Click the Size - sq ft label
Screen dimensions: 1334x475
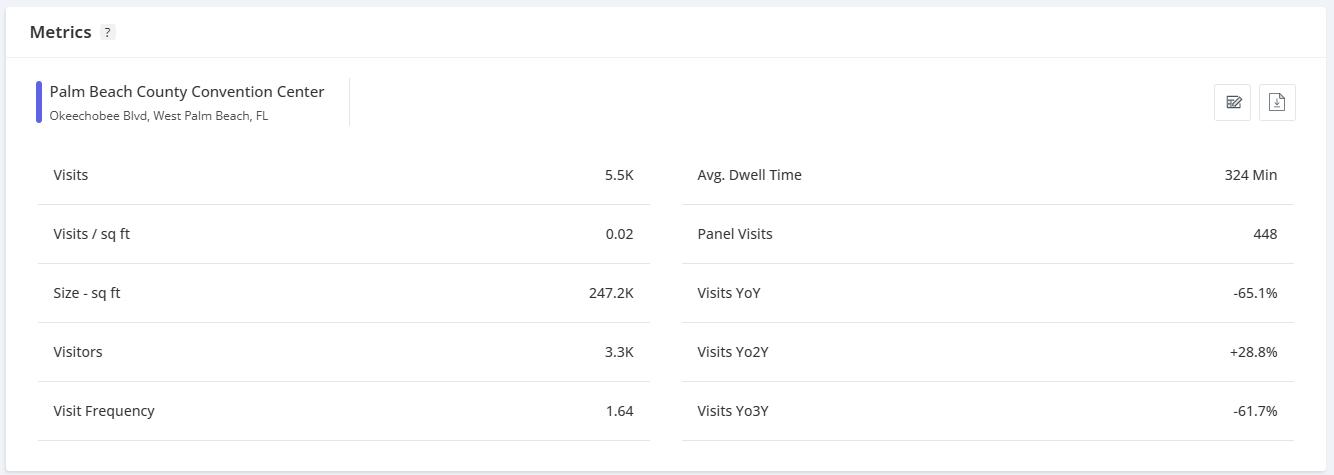tap(86, 293)
